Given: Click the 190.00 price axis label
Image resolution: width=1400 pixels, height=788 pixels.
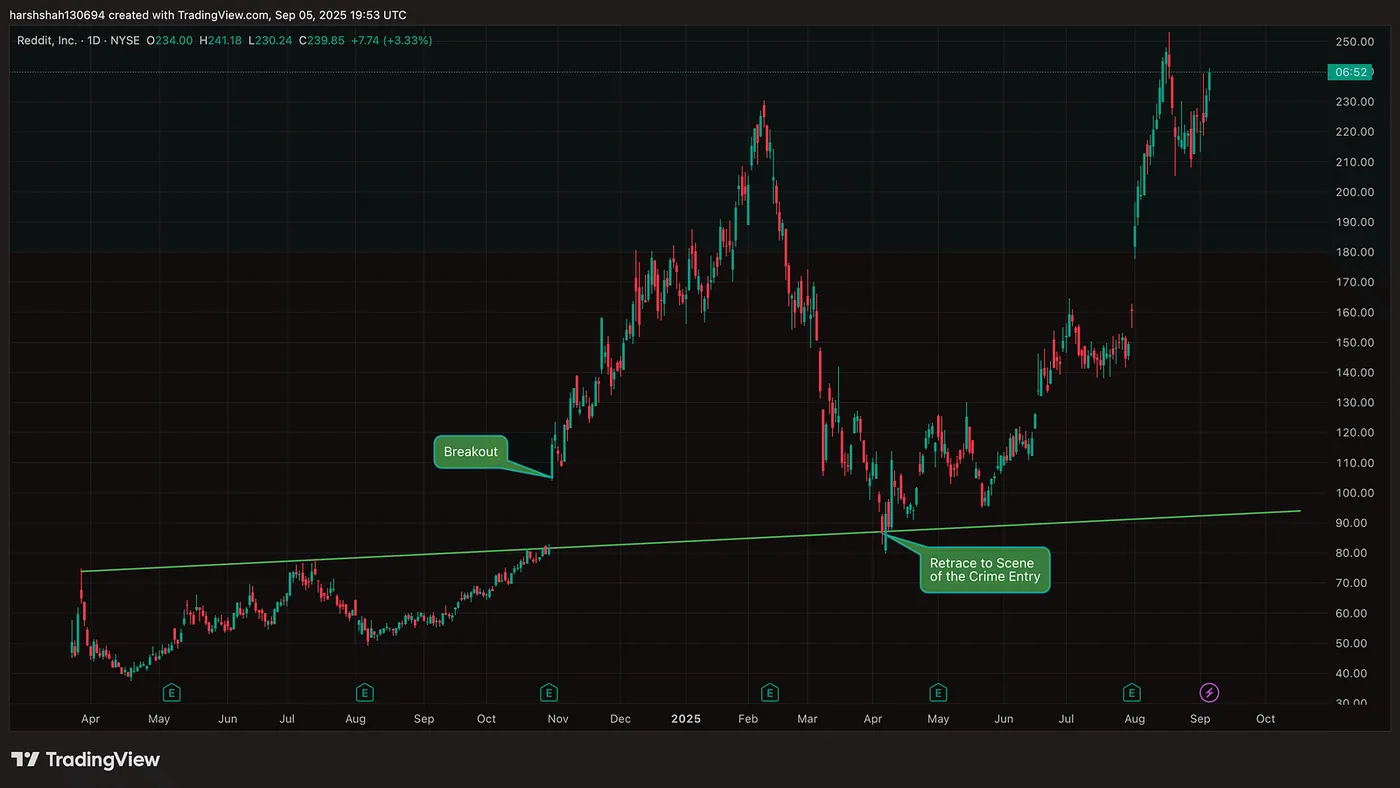Looking at the screenshot, I should point(1354,222).
